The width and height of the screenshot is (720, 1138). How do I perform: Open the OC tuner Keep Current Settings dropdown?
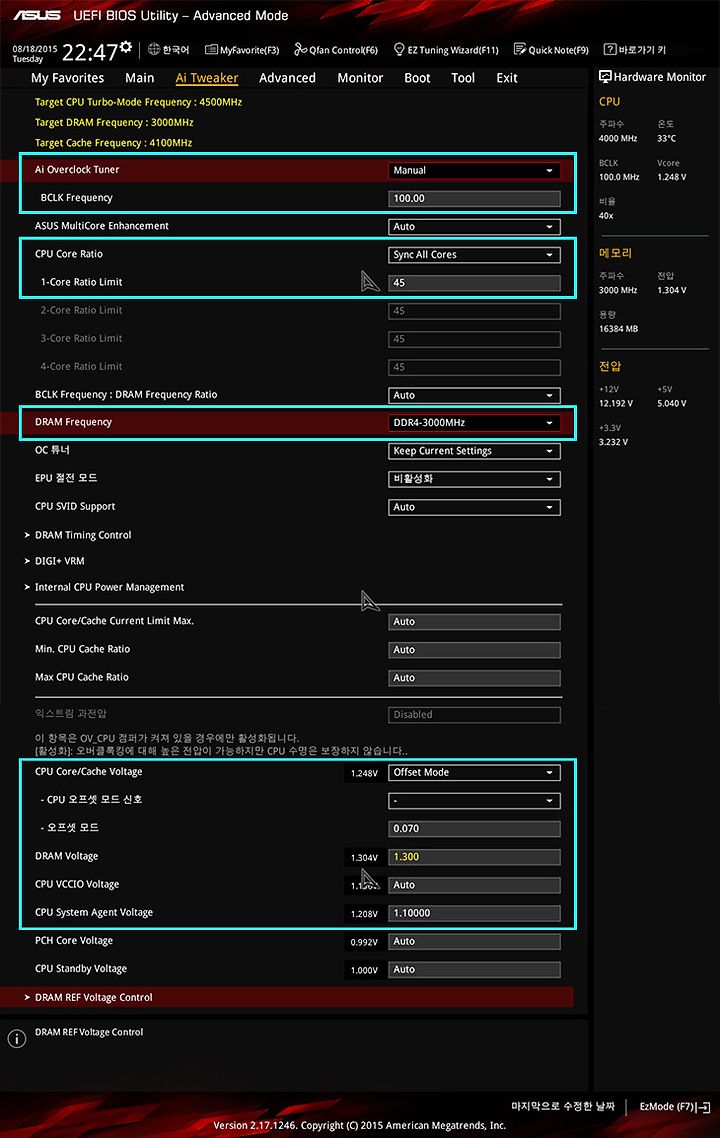[475, 451]
